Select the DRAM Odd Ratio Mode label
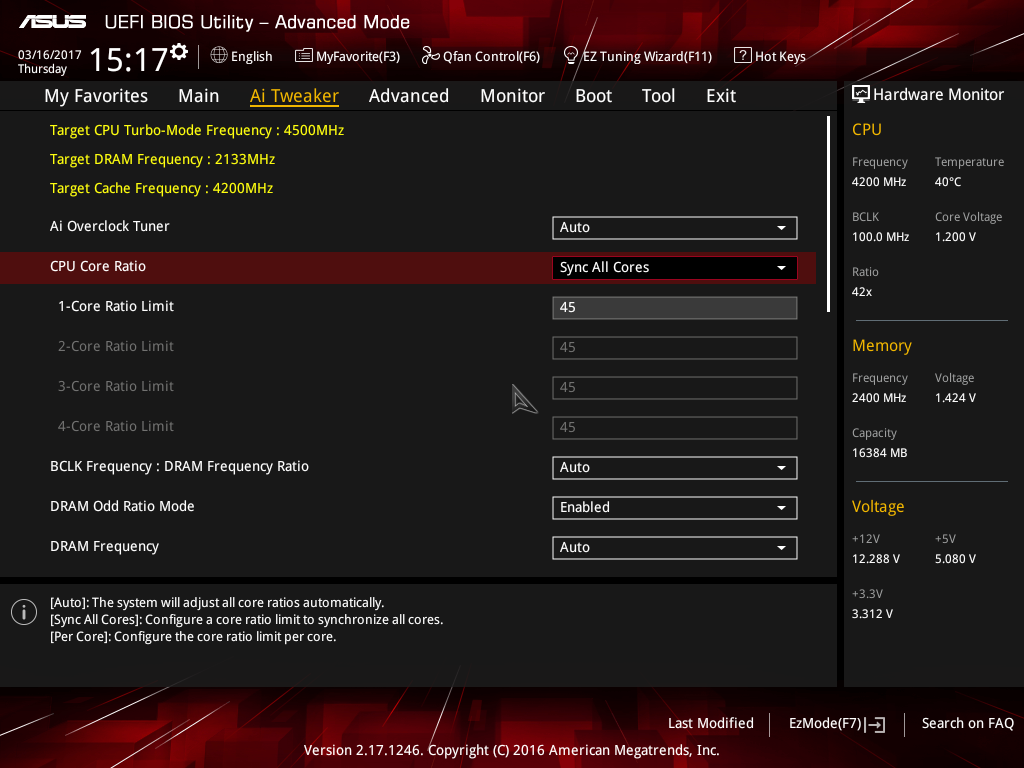1024x768 pixels. click(122, 506)
